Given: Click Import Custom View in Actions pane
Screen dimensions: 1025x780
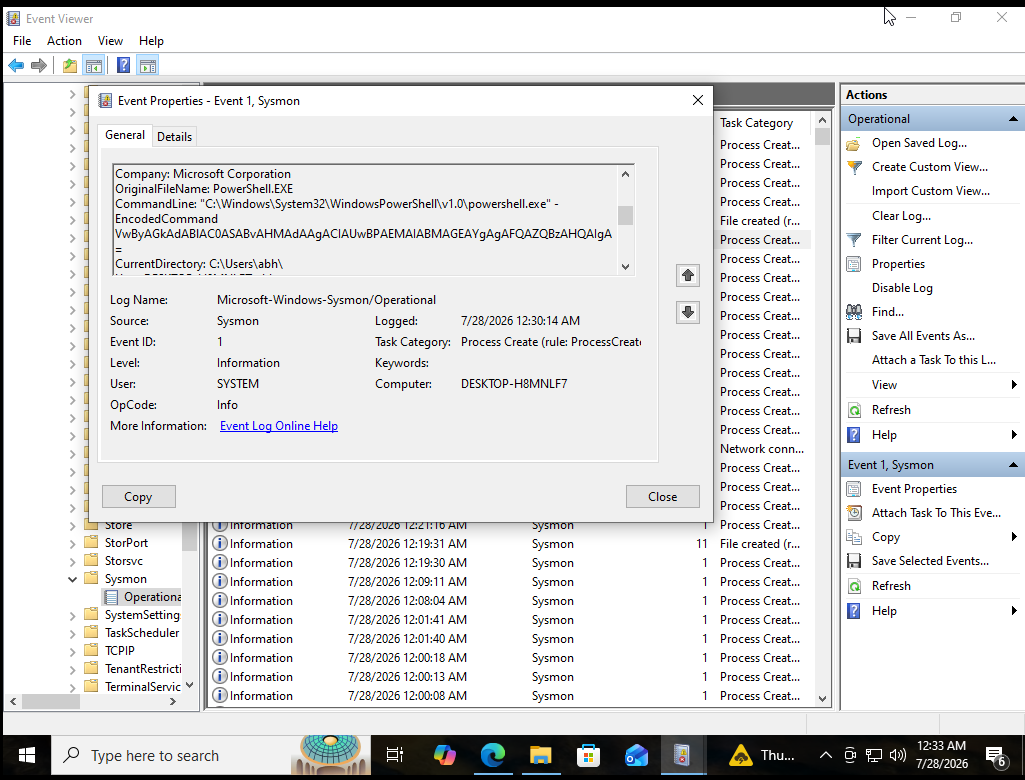Looking at the screenshot, I should [930, 191].
